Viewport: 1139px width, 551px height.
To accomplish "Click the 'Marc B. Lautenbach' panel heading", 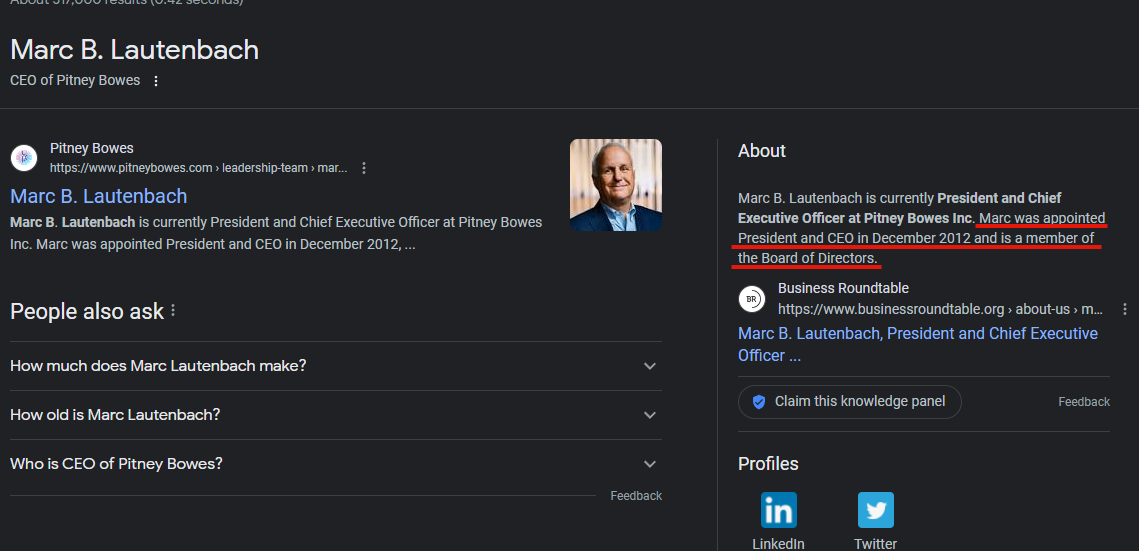I will [134, 50].
